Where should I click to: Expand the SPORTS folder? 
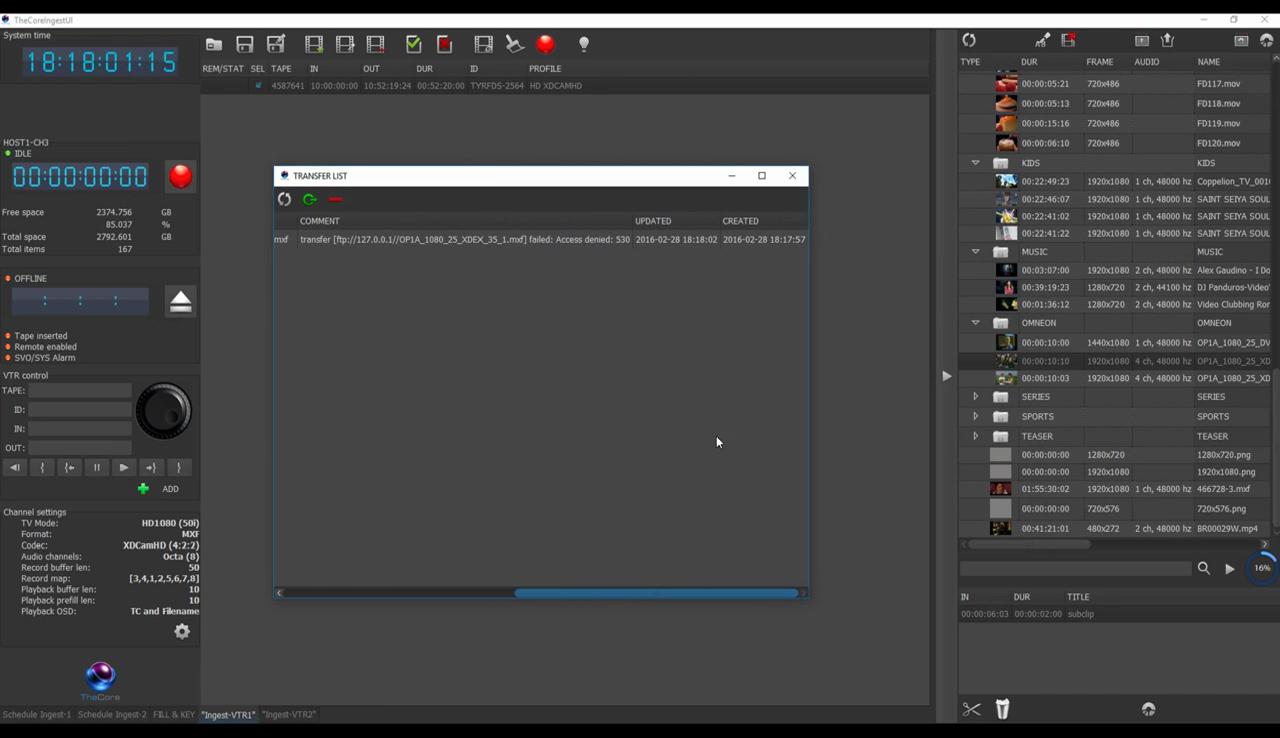click(x=975, y=416)
